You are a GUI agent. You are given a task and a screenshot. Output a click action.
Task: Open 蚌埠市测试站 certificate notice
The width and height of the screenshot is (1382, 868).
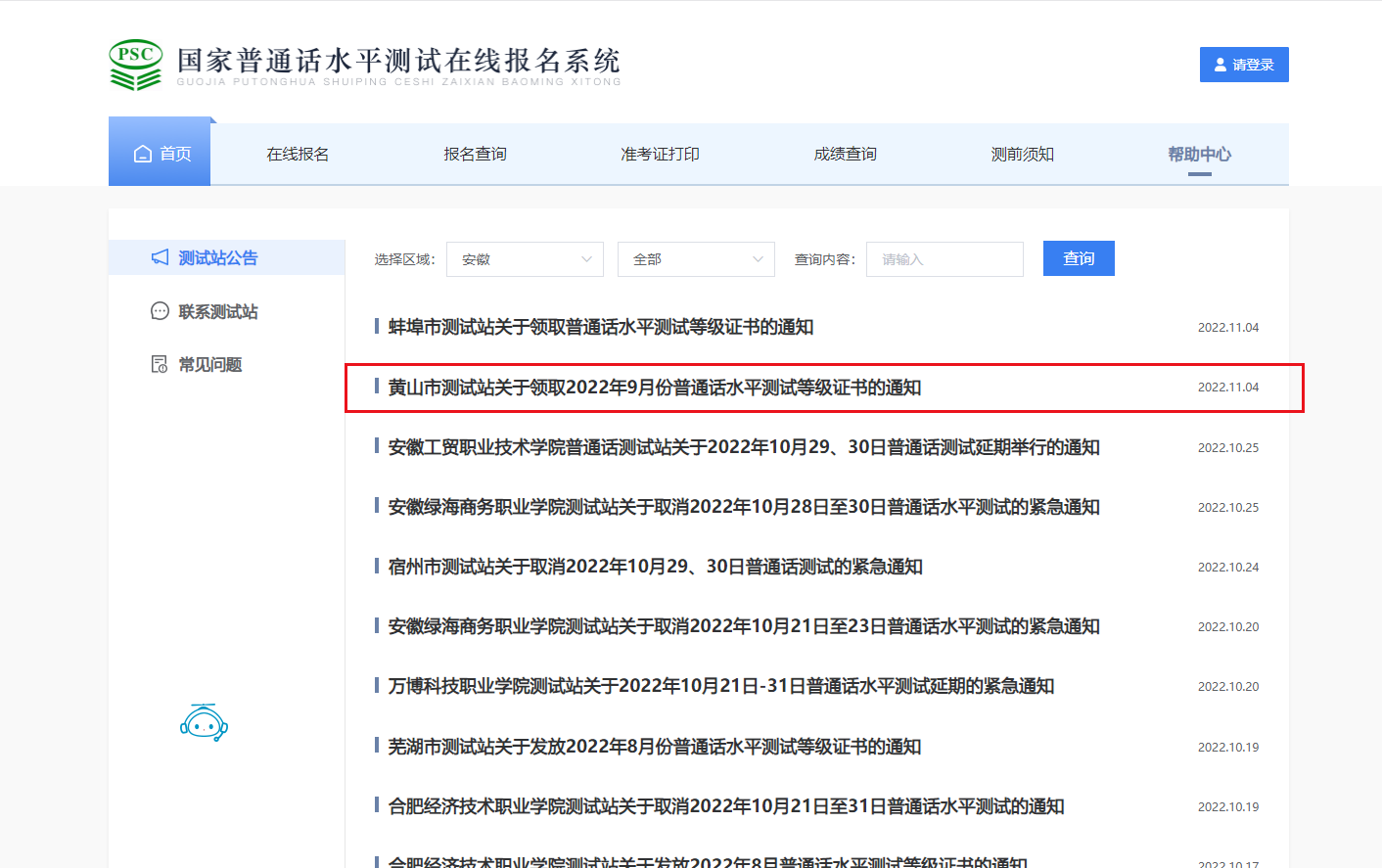[x=600, y=327]
